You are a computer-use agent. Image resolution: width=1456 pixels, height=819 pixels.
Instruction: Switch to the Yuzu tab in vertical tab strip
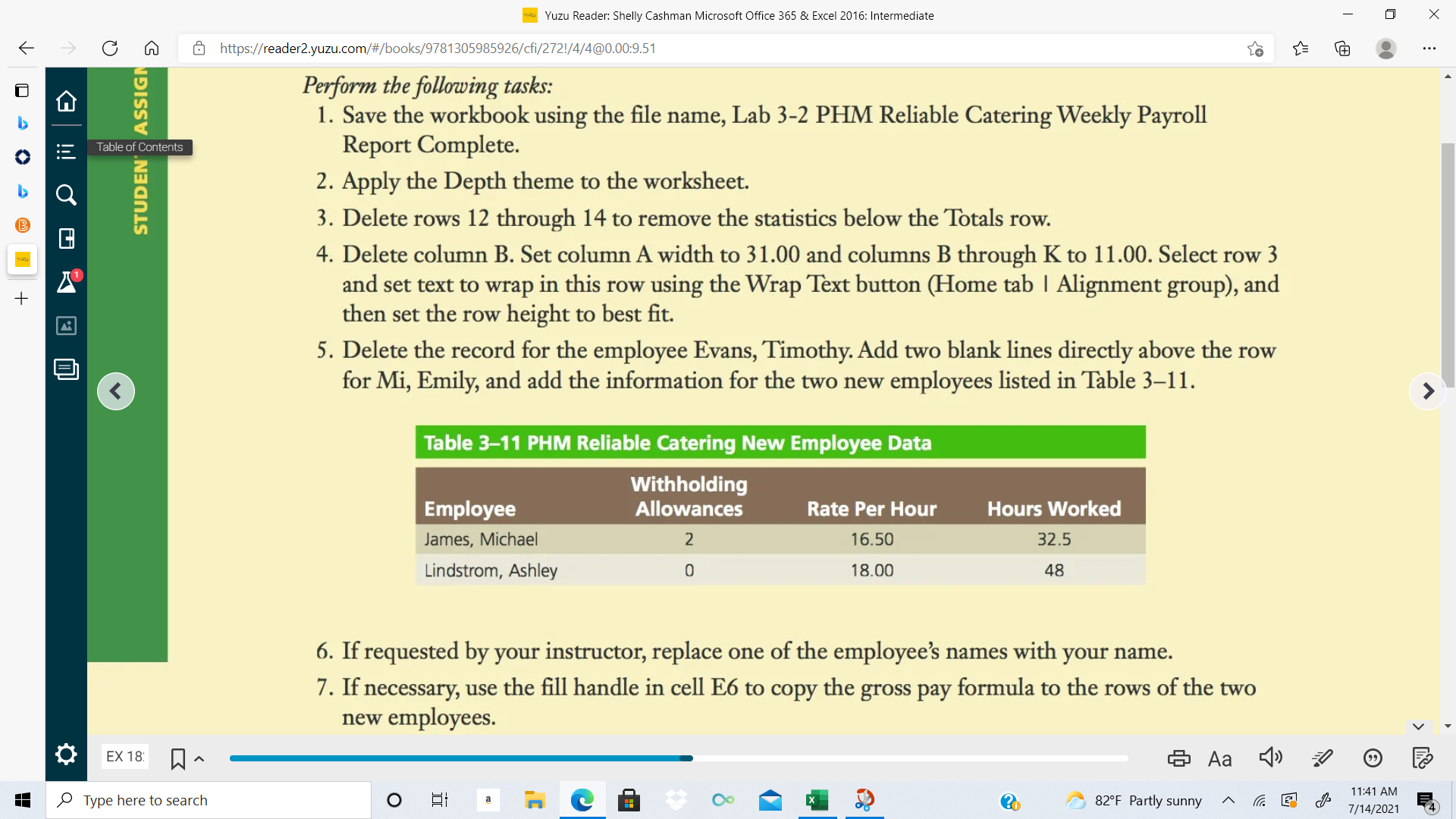(x=23, y=259)
